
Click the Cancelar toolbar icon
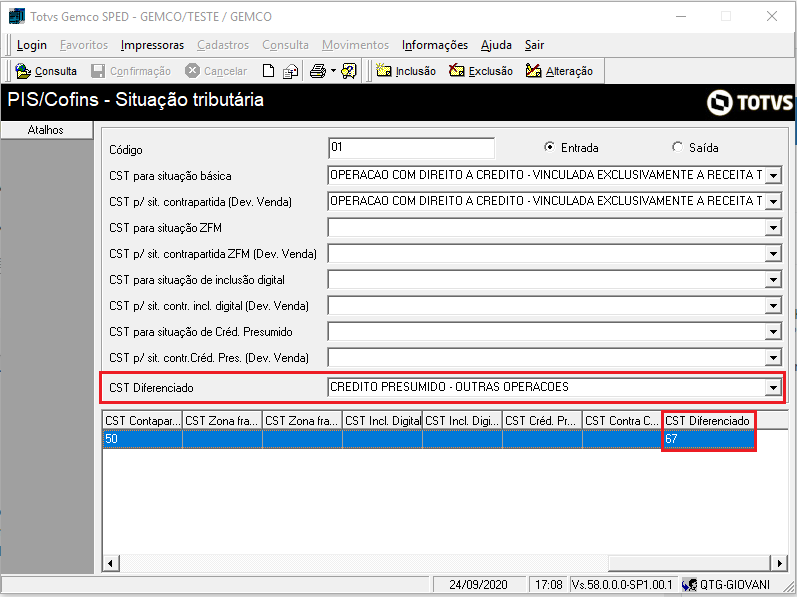[x=192, y=71]
